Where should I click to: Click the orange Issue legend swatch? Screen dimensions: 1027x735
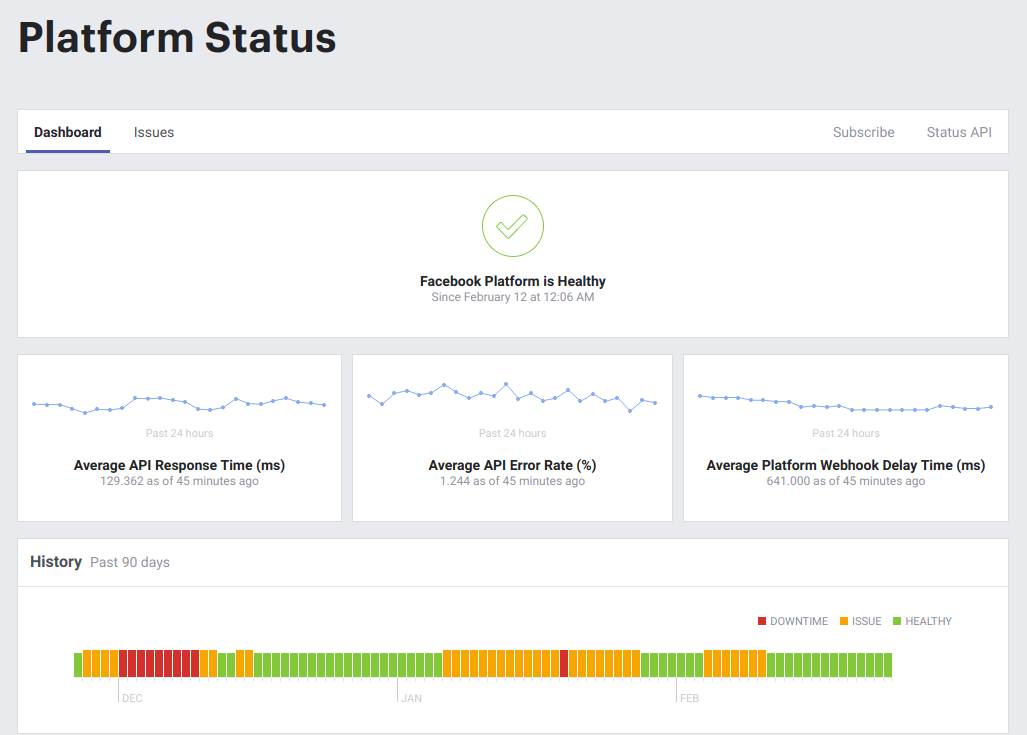point(844,621)
